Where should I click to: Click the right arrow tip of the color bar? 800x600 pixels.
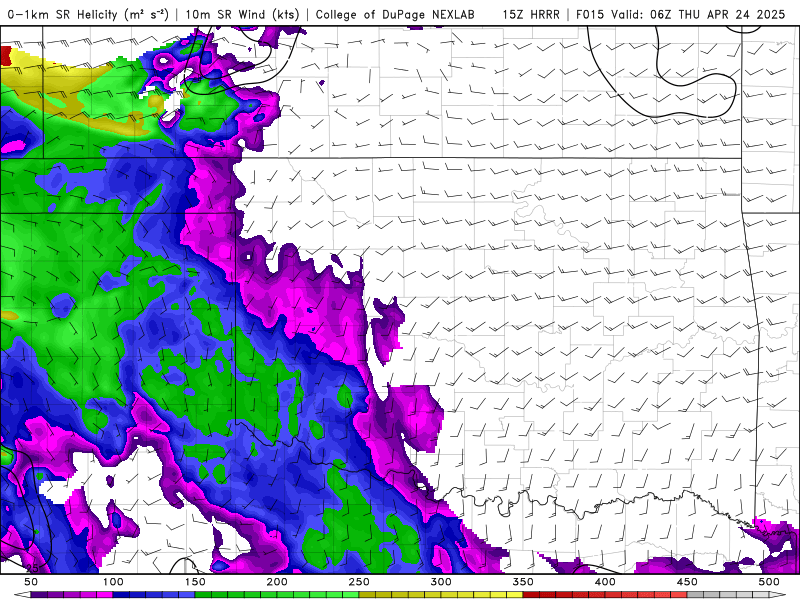pos(778,595)
